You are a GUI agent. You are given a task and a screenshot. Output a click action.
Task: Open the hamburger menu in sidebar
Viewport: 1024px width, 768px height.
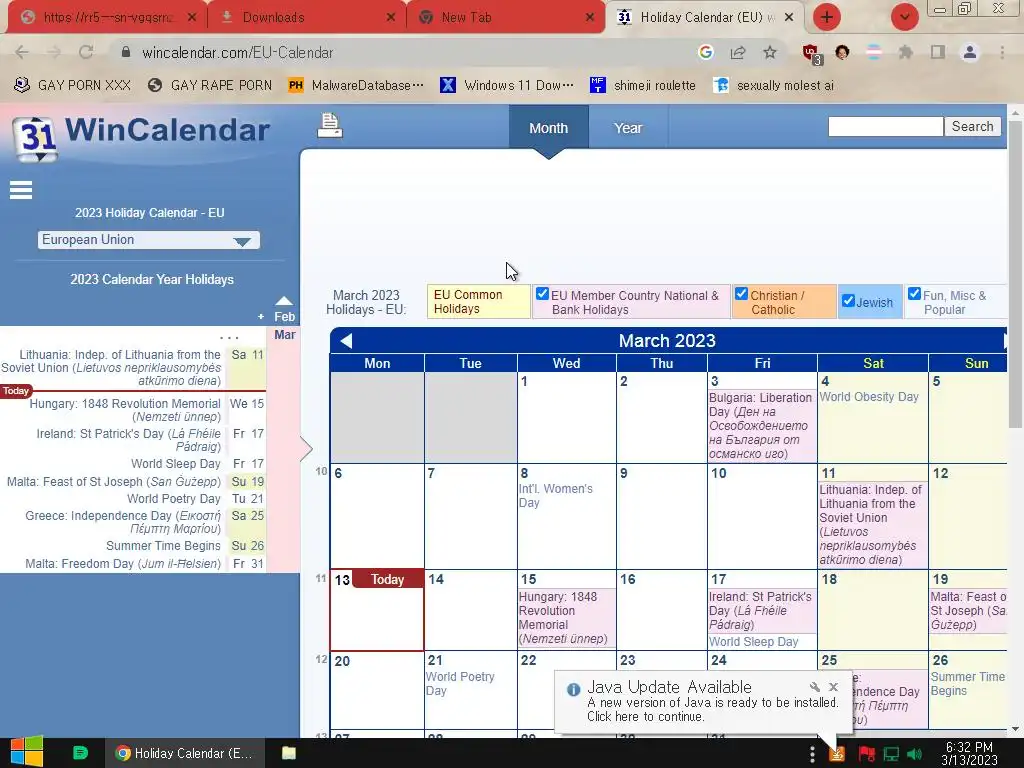[21, 190]
